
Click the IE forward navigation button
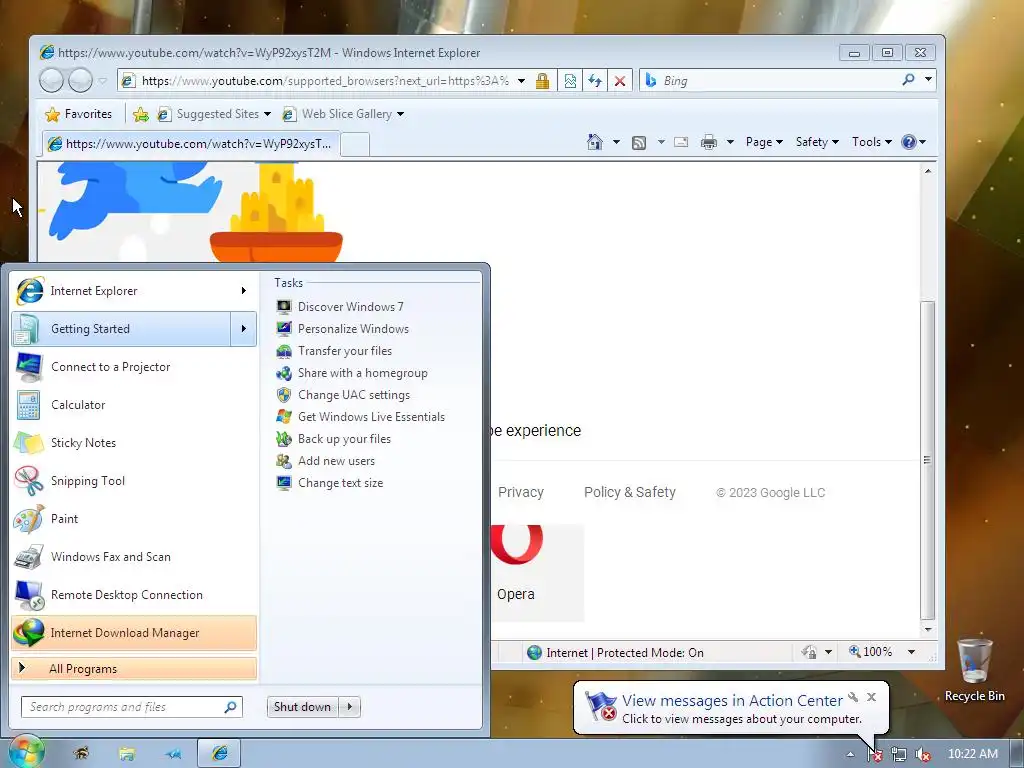pos(80,81)
